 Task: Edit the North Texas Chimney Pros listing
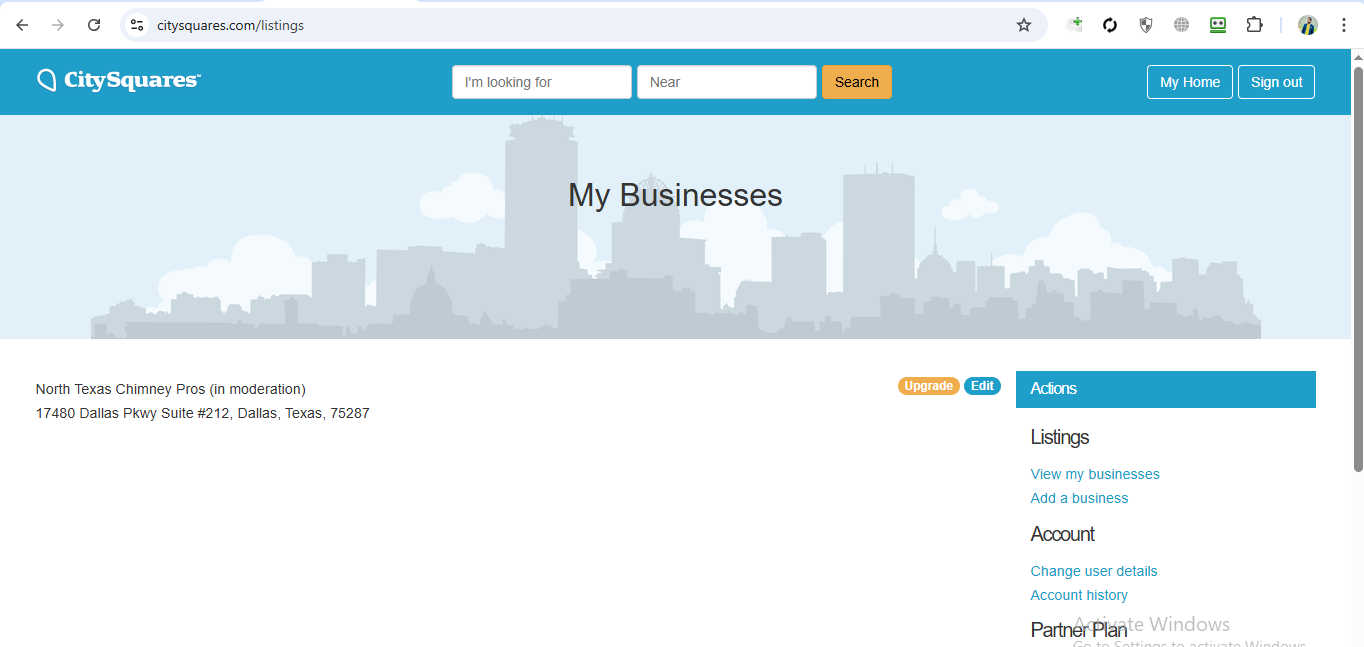982,386
